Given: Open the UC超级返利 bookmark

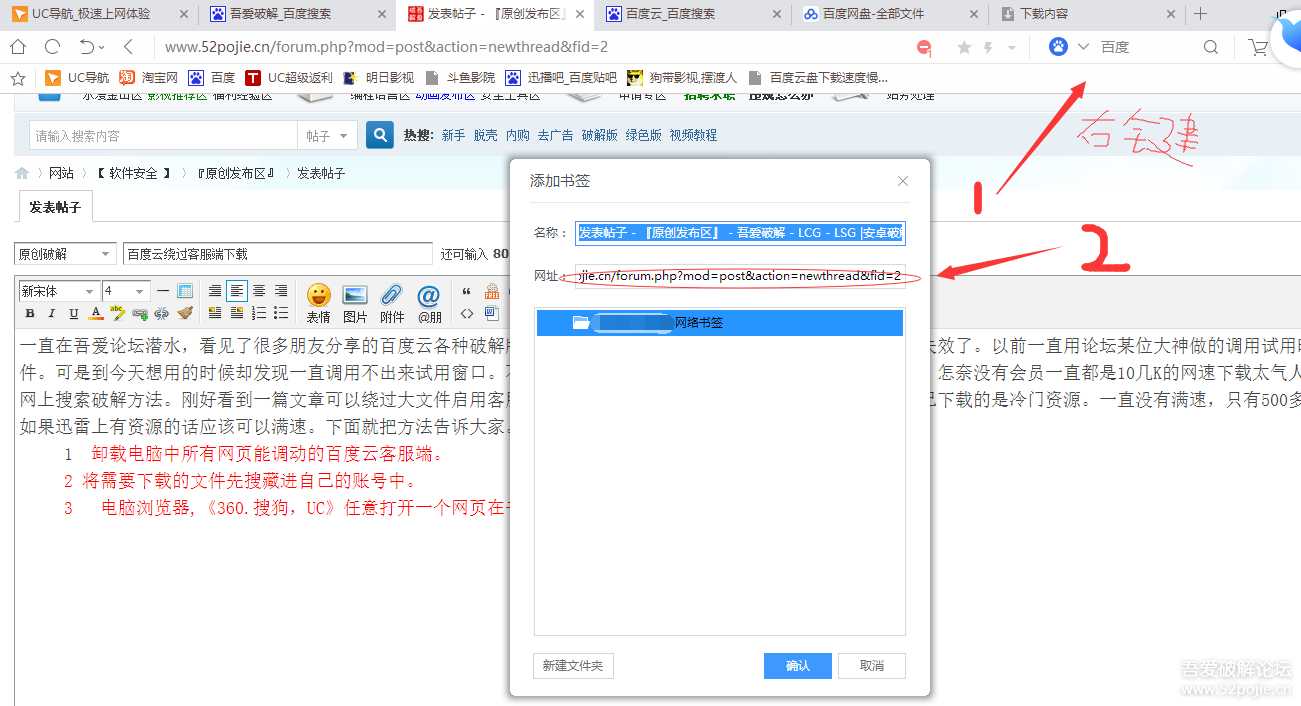Looking at the screenshot, I should 289,77.
